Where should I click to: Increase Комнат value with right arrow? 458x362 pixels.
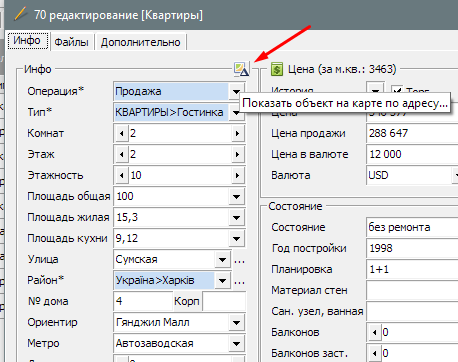(237, 134)
